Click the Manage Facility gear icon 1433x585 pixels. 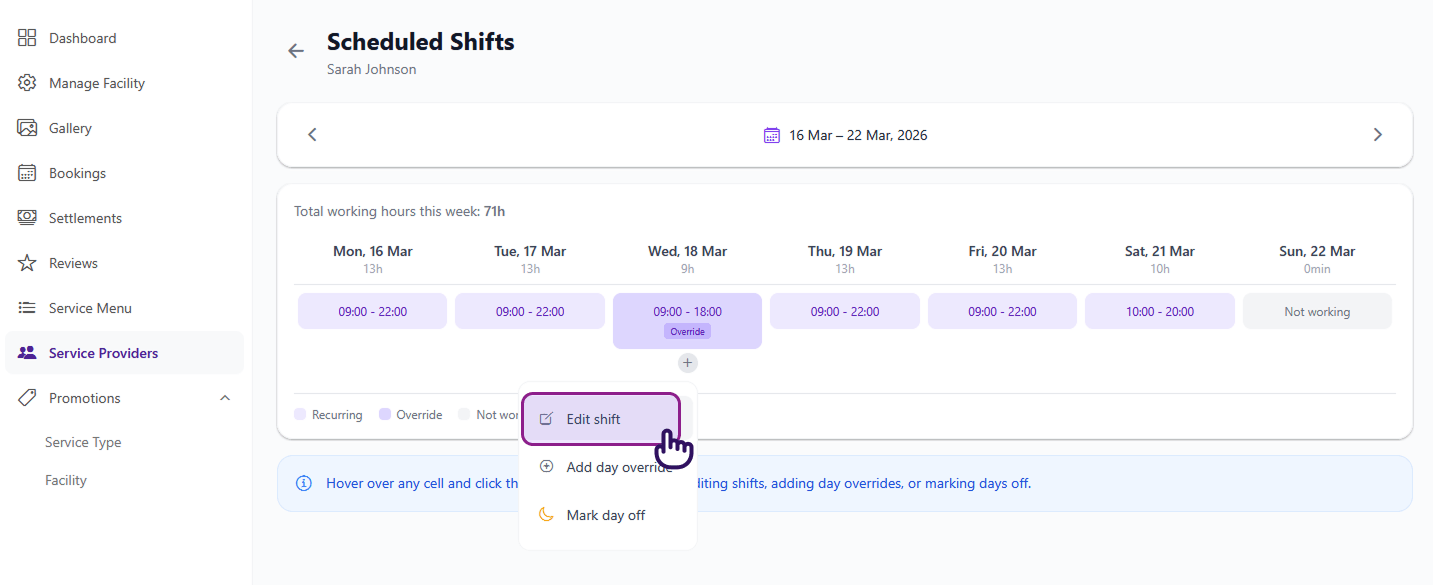point(27,83)
